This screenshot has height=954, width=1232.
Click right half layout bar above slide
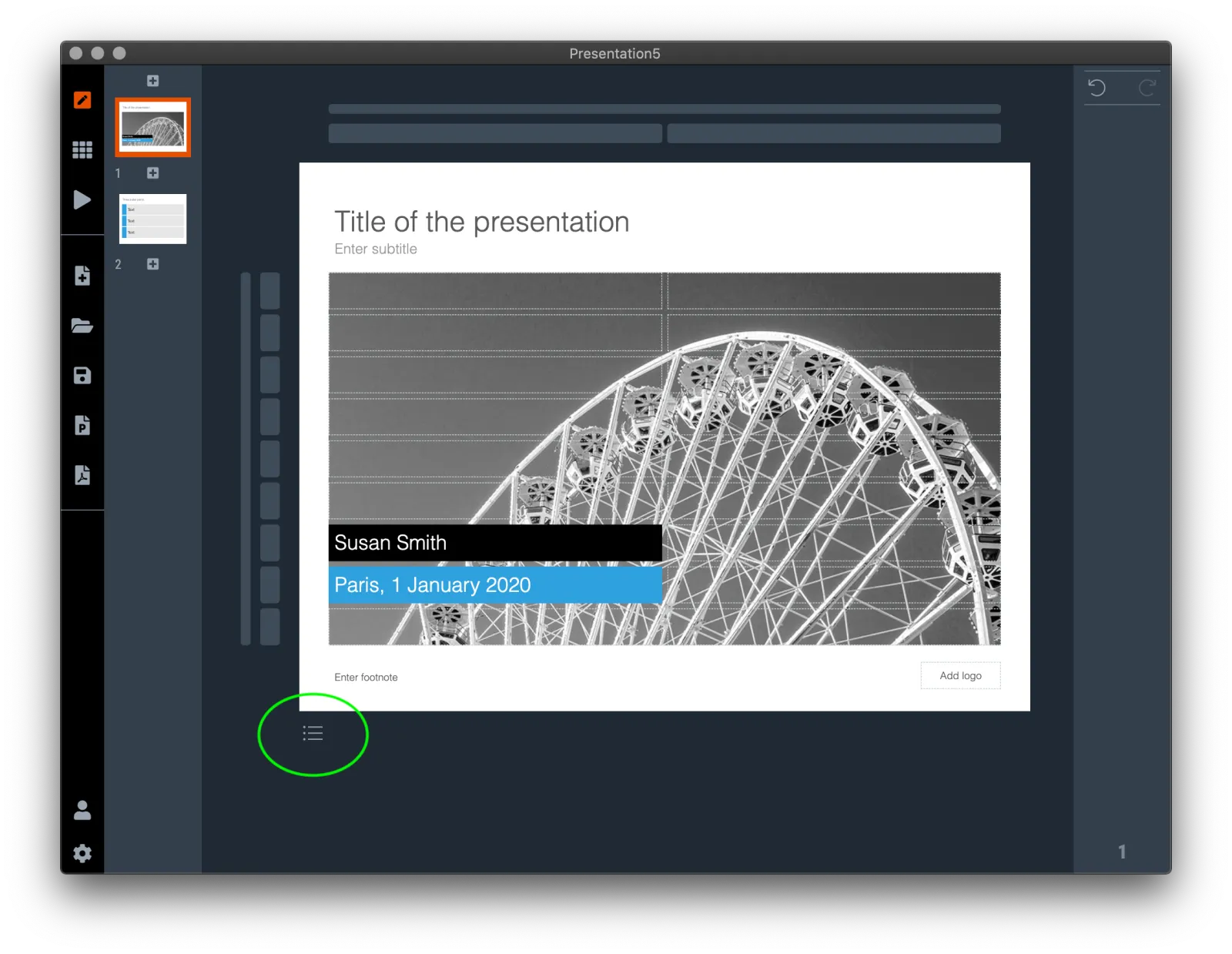click(834, 133)
